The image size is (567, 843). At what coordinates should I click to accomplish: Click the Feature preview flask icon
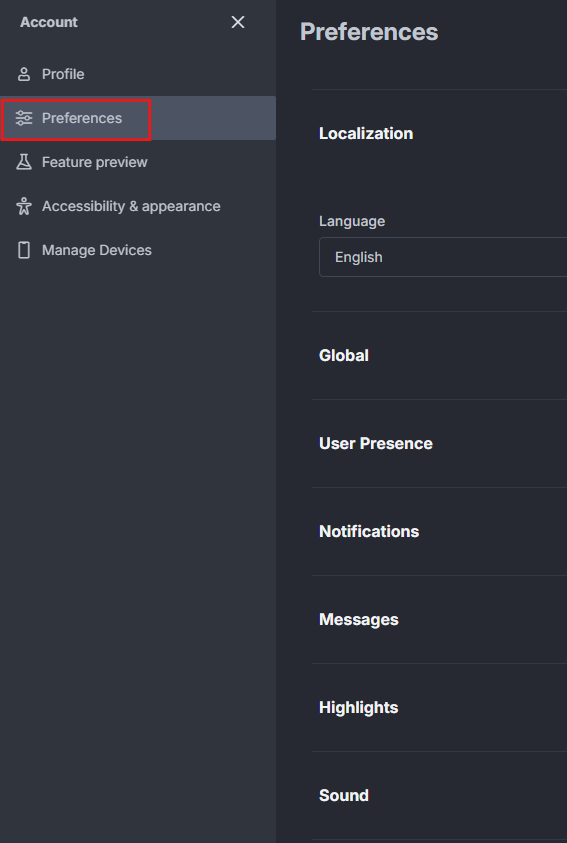(24, 162)
